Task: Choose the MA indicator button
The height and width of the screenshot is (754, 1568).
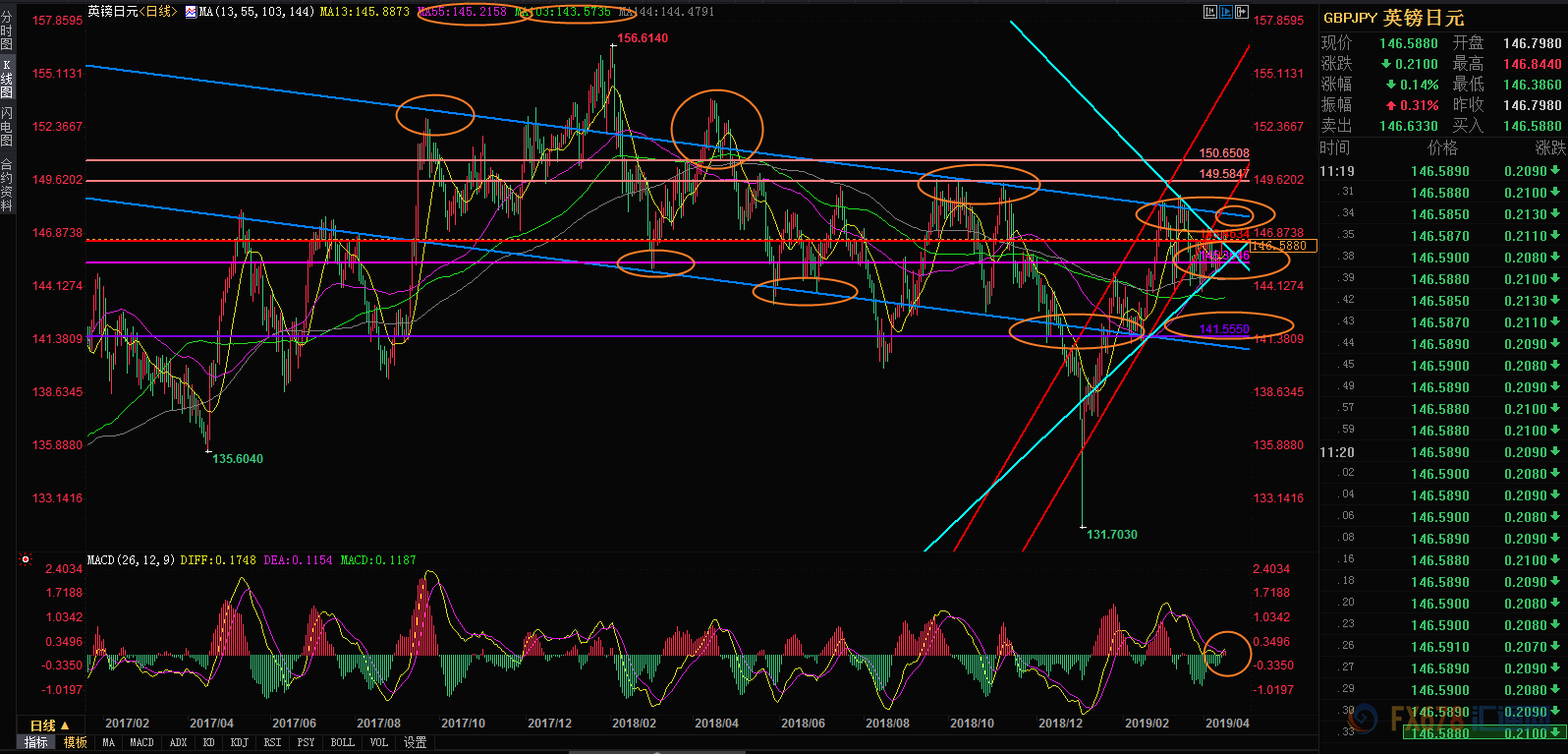Action: [108, 742]
